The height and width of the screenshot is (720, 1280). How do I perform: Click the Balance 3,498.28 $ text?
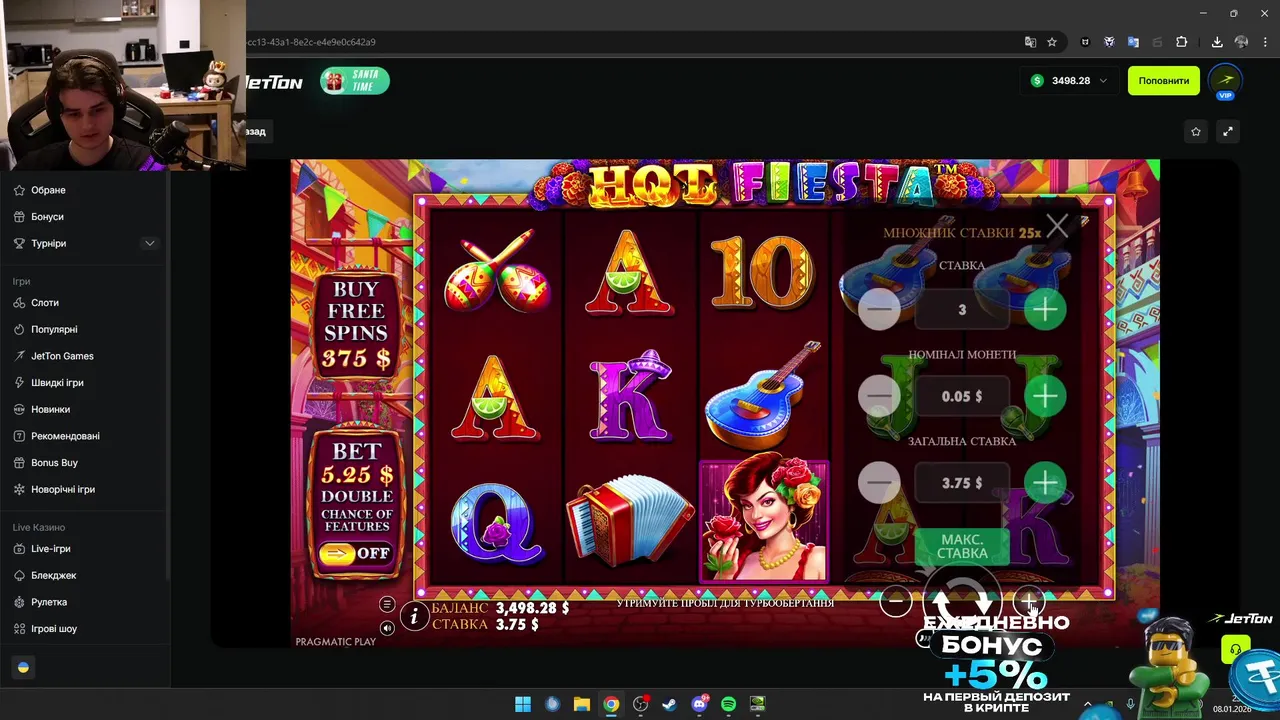click(500, 608)
